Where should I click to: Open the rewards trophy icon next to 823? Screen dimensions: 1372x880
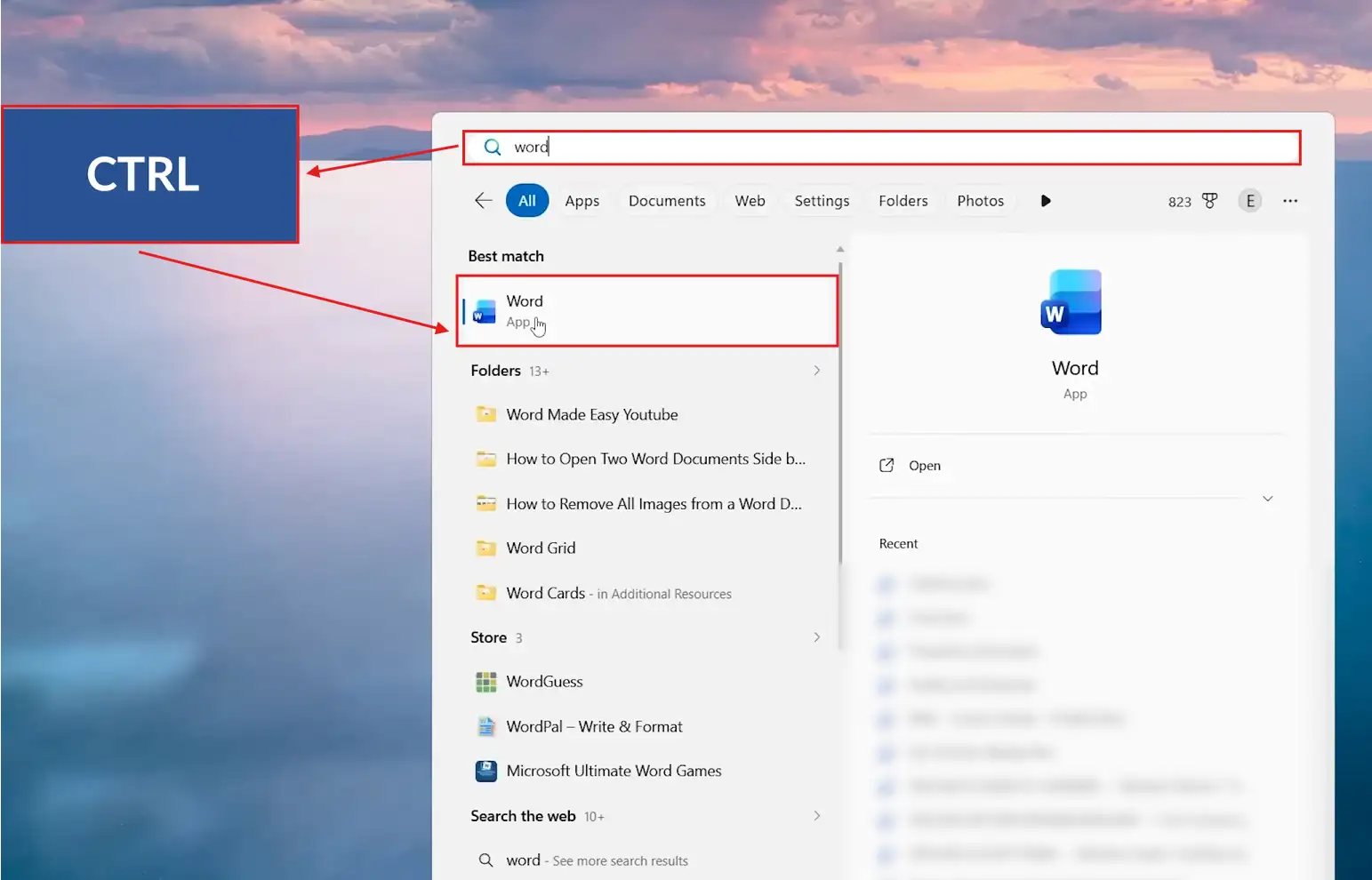pyautogui.click(x=1209, y=201)
